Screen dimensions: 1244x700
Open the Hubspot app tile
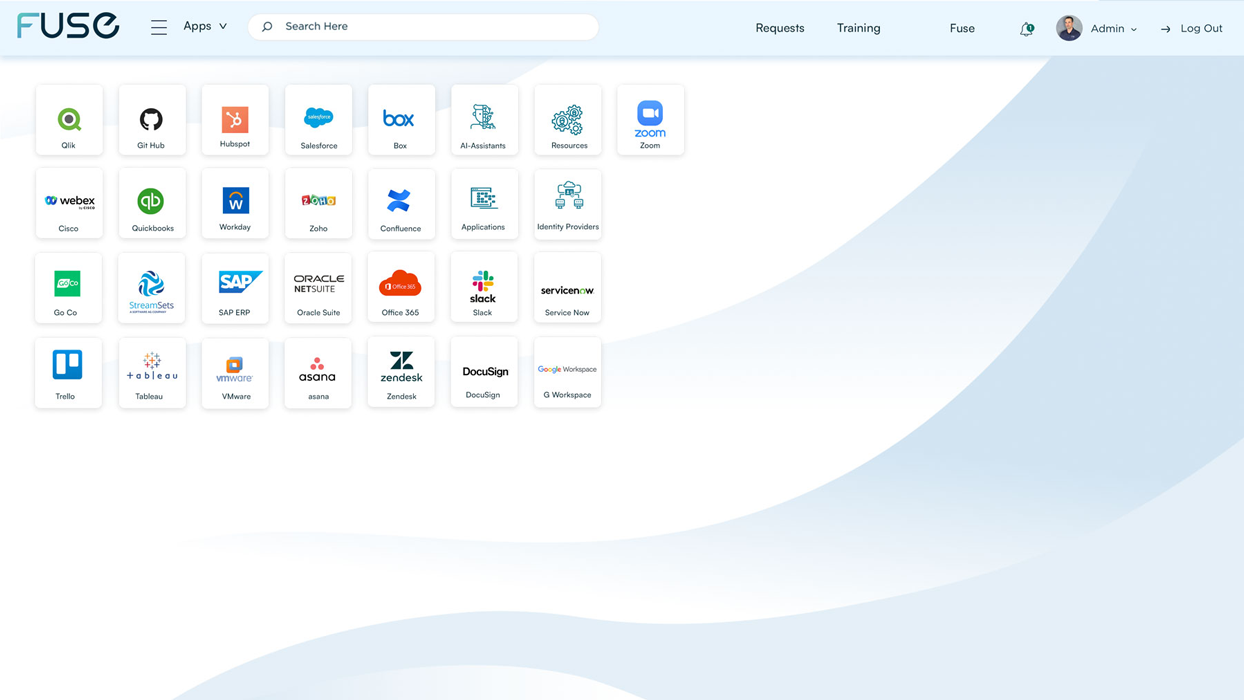pyautogui.click(x=235, y=120)
